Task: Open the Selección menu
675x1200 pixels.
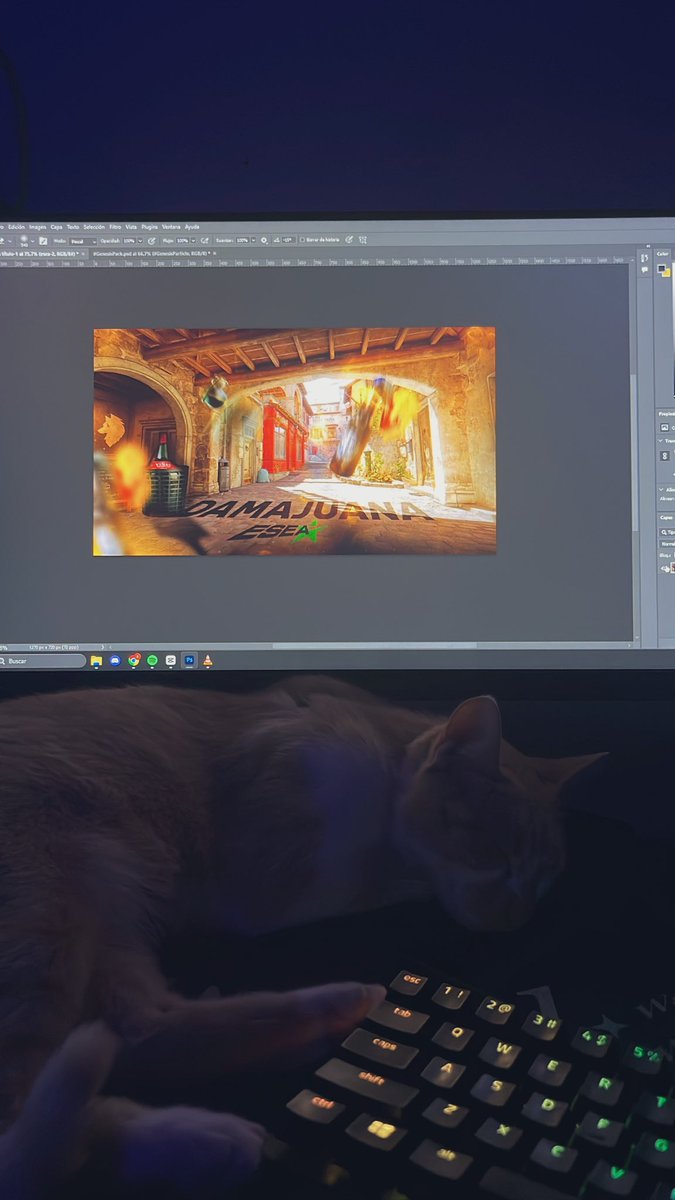Action: [x=94, y=227]
